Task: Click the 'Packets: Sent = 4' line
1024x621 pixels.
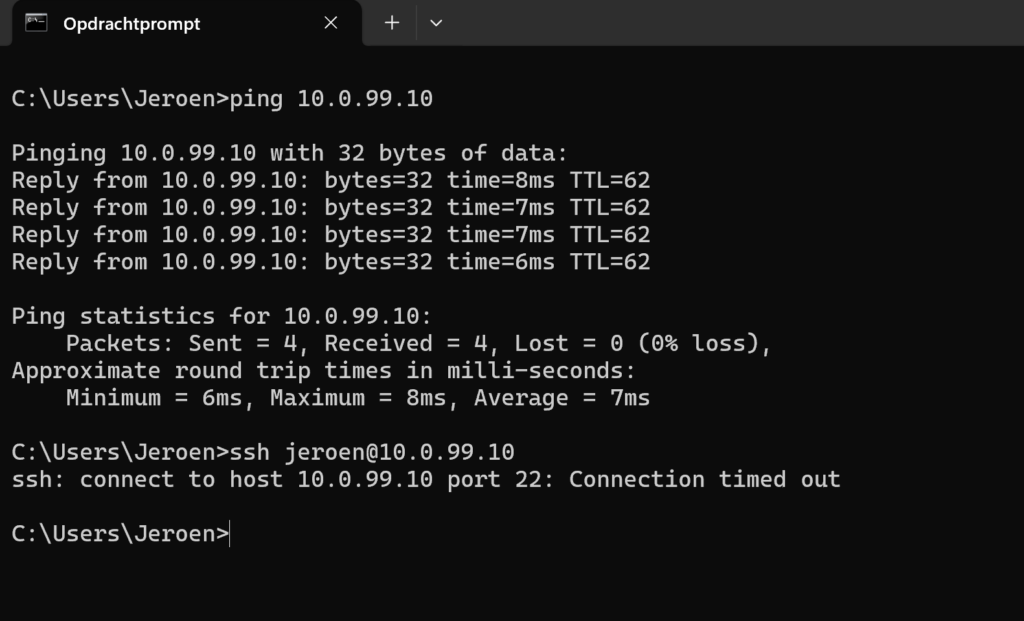Action: click(x=419, y=343)
